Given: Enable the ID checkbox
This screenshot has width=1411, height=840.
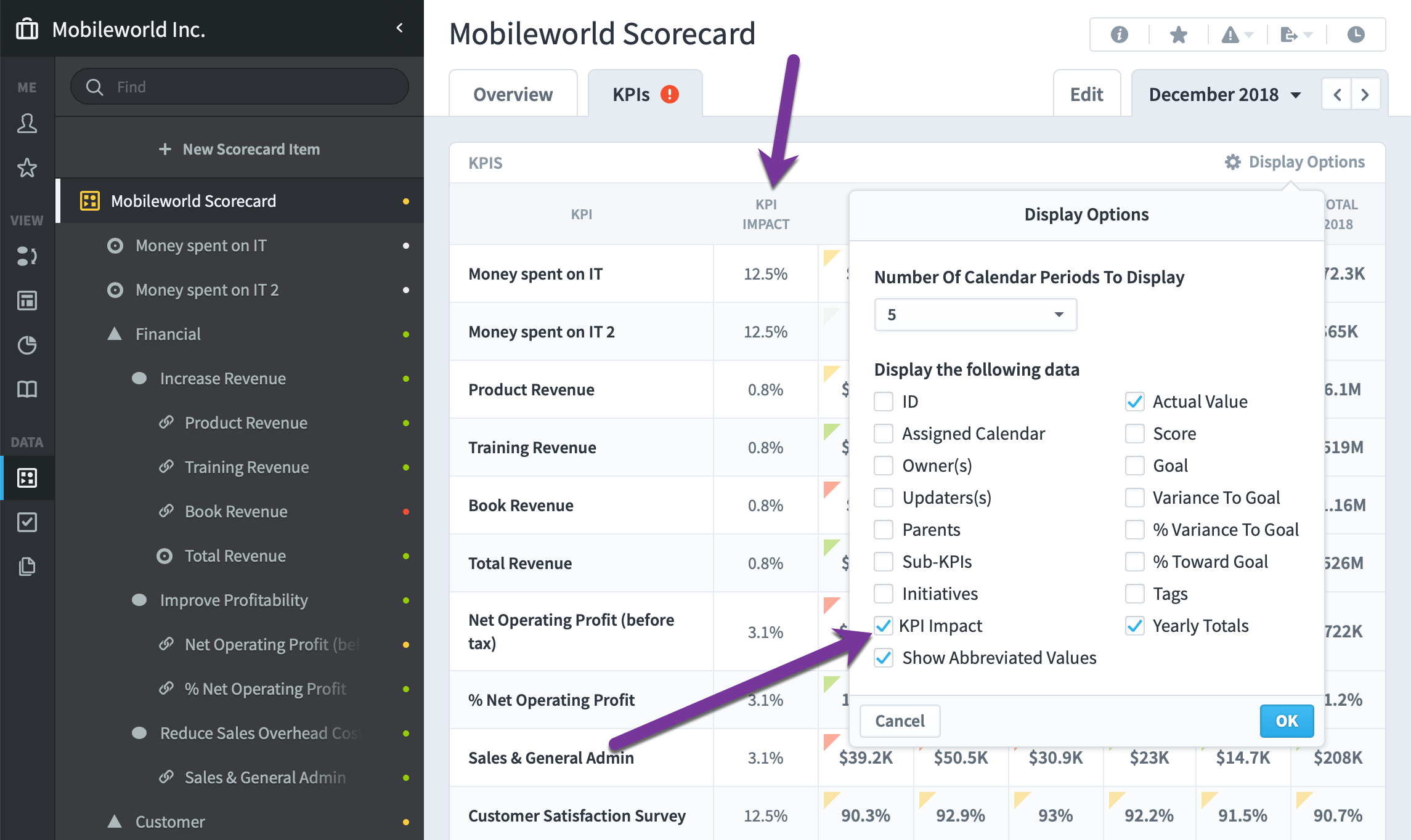Looking at the screenshot, I should (884, 402).
